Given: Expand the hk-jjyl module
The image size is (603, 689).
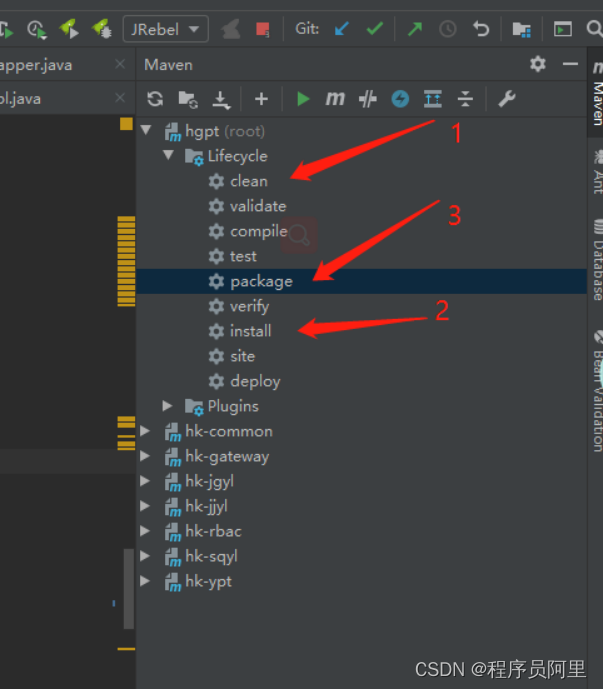Looking at the screenshot, I should (x=145, y=506).
